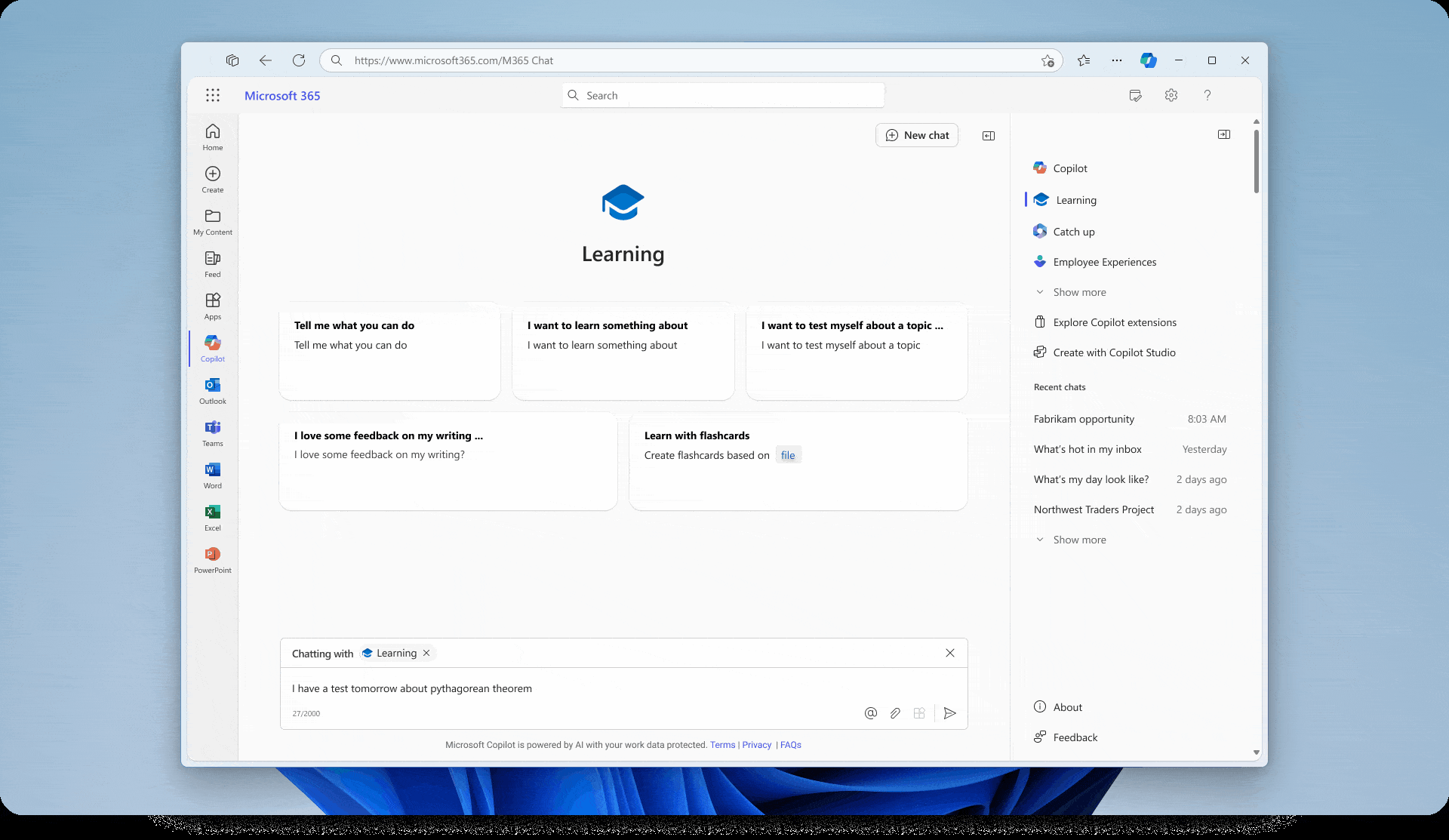1449x840 pixels.
Task: Open the Microsoft 365 app launcher grid
Action: point(213,95)
